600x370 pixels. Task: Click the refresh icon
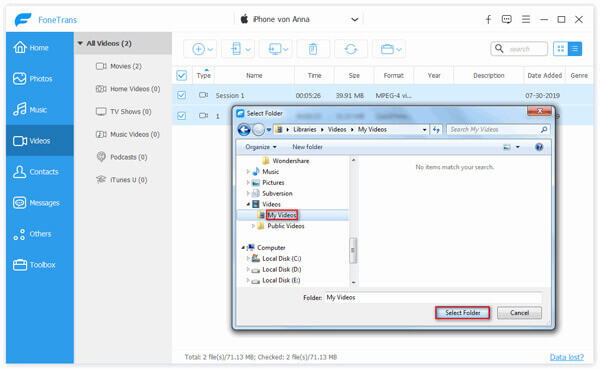coord(351,49)
